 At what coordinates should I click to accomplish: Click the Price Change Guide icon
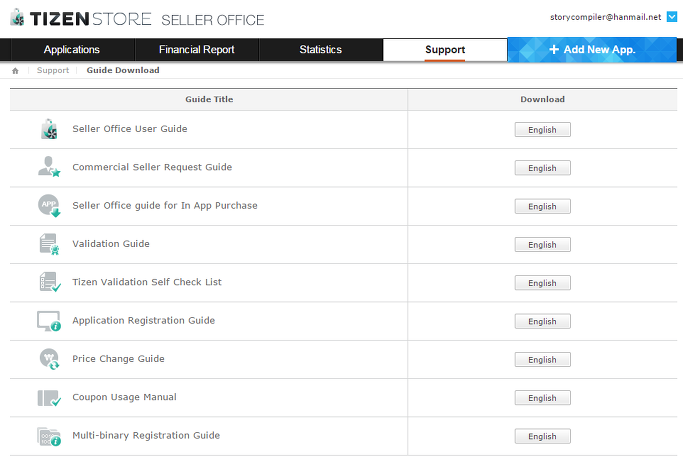point(49,359)
